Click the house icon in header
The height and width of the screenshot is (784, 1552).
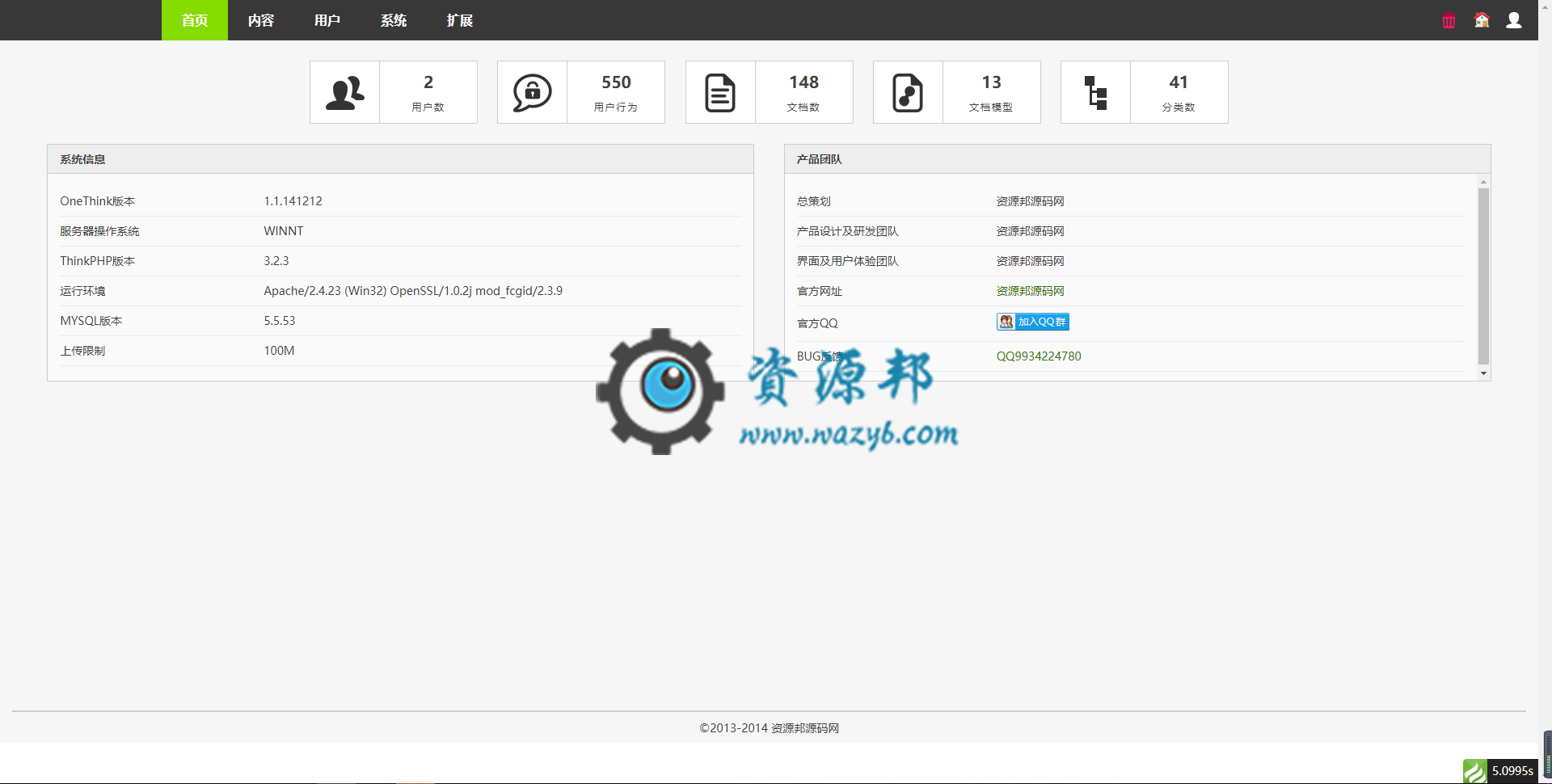point(1482,20)
